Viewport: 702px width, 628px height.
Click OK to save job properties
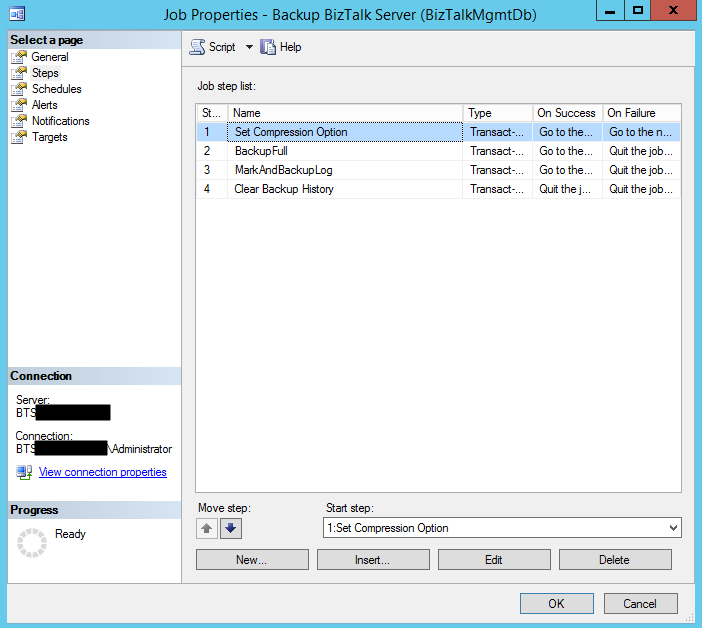click(556, 603)
